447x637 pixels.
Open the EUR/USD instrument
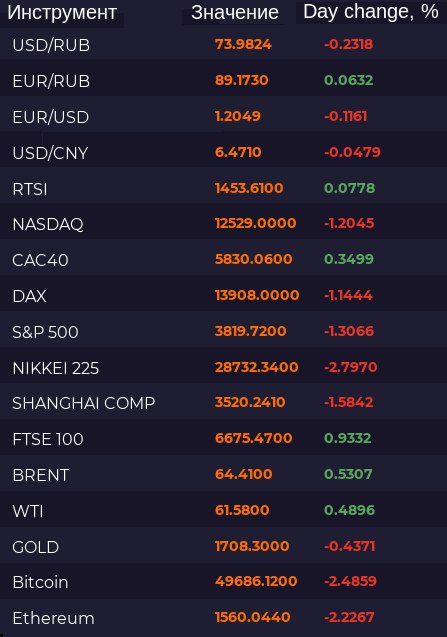click(224, 117)
